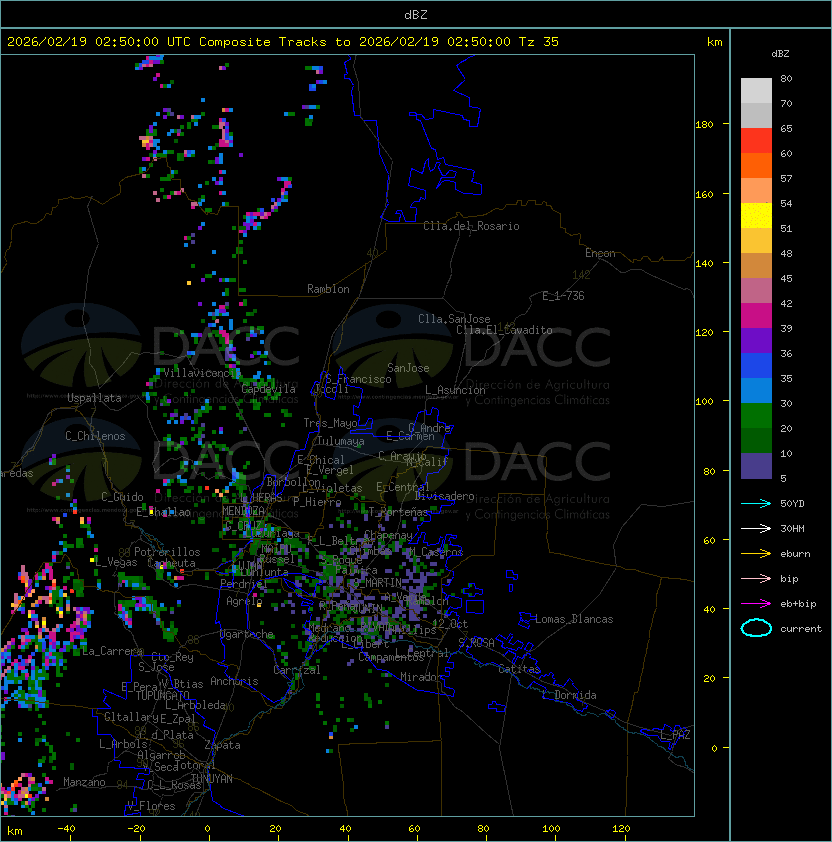Screen dimensions: 832x842
Task: Click the 'Carrizal' map label
Action: point(296,670)
